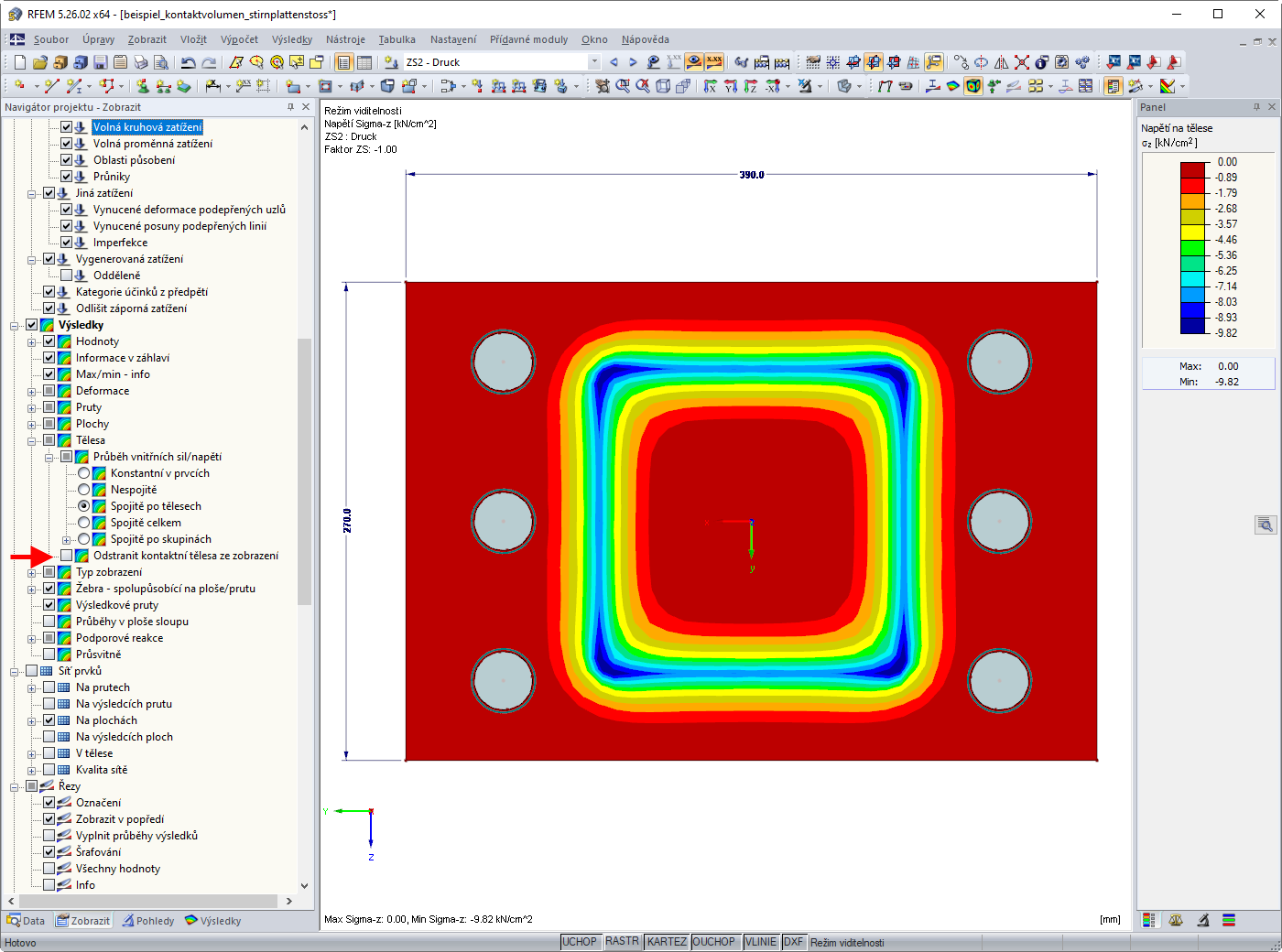This screenshot has height=952, width=1282.
Task: Collapse the Průběh vnitřních sil/napětí node
Action: [49, 457]
